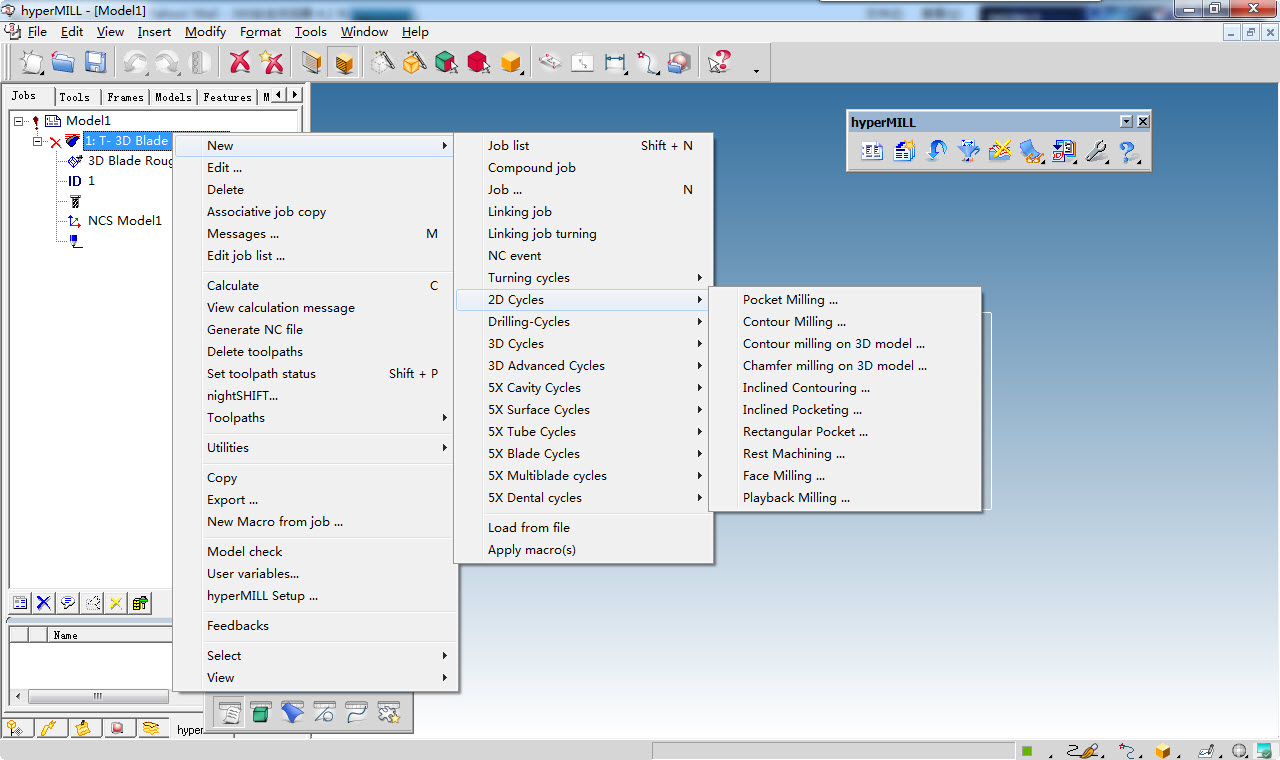
Task: Click the Open folder icon in toolbar
Action: click(x=63, y=62)
